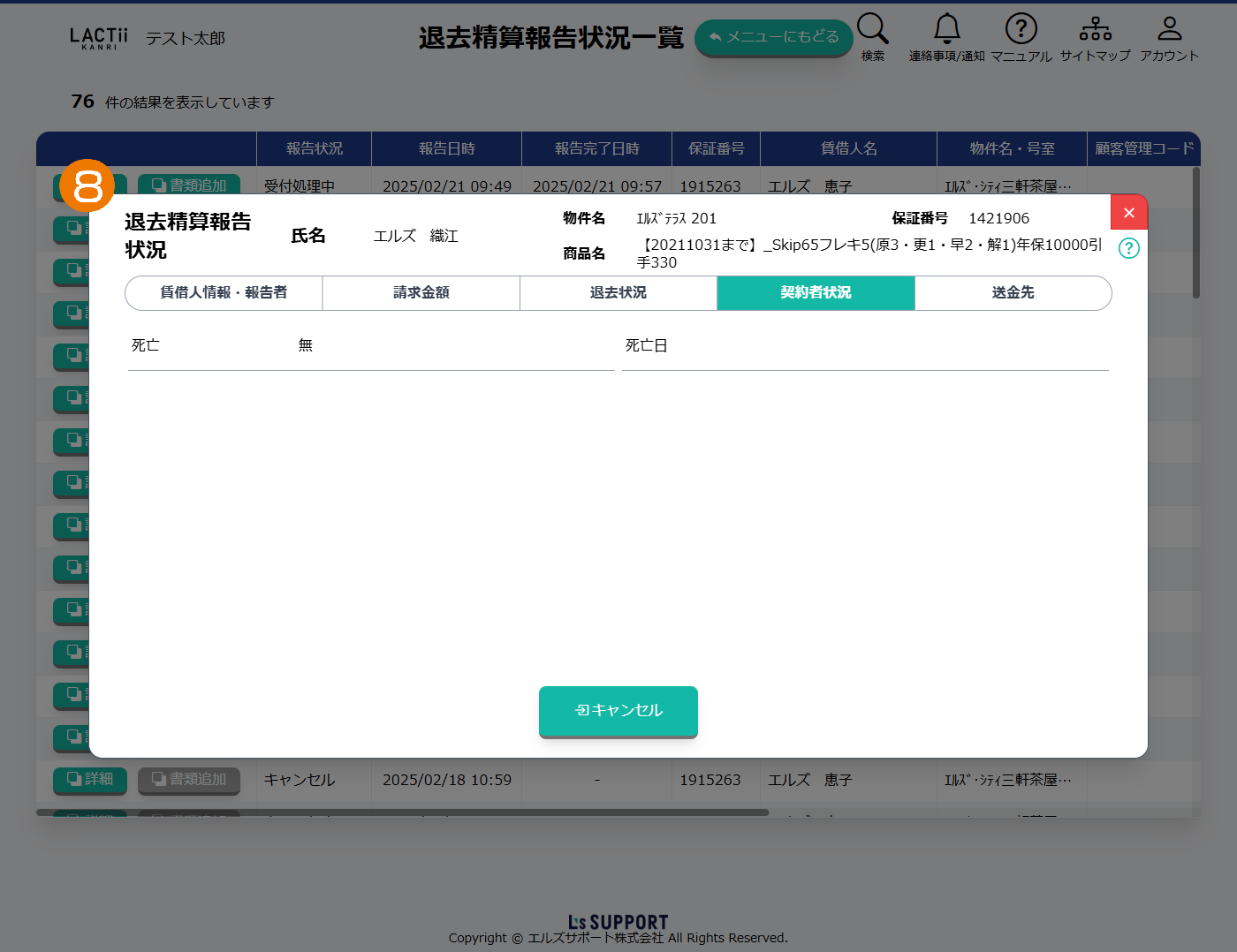Open the sitemap icon
Screen dimensions: 1237x952
pyautogui.click(x=1095, y=29)
